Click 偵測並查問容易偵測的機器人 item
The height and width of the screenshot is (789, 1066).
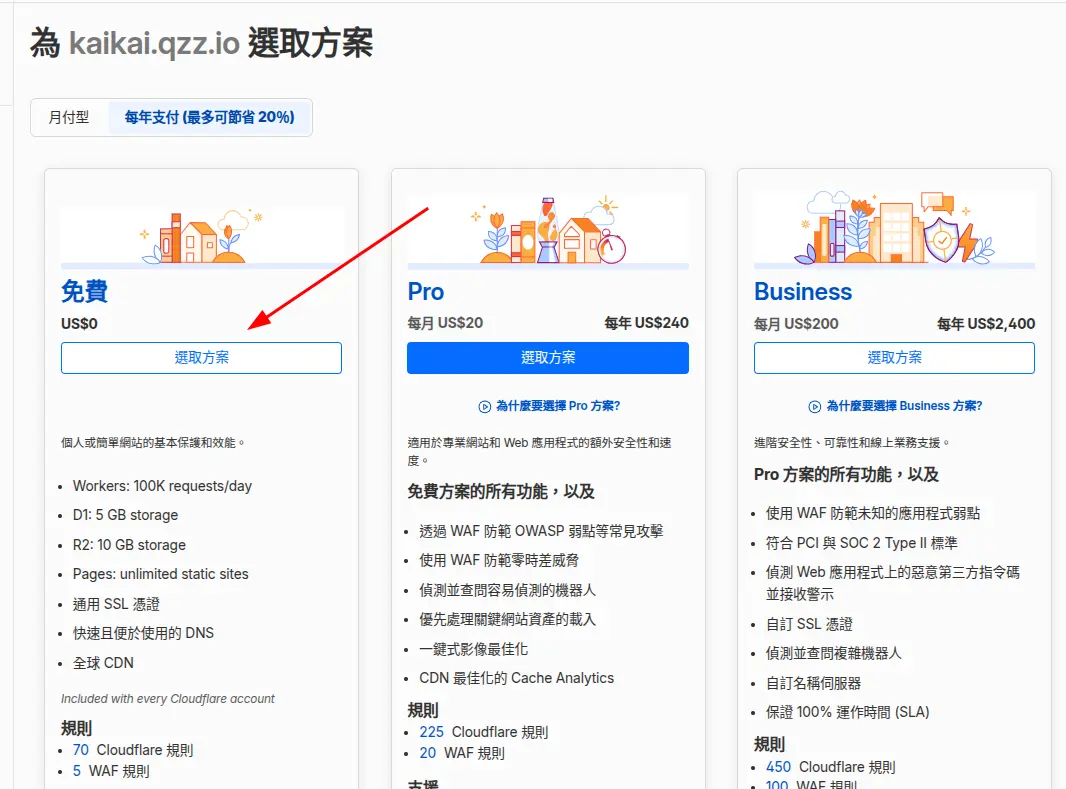[507, 590]
